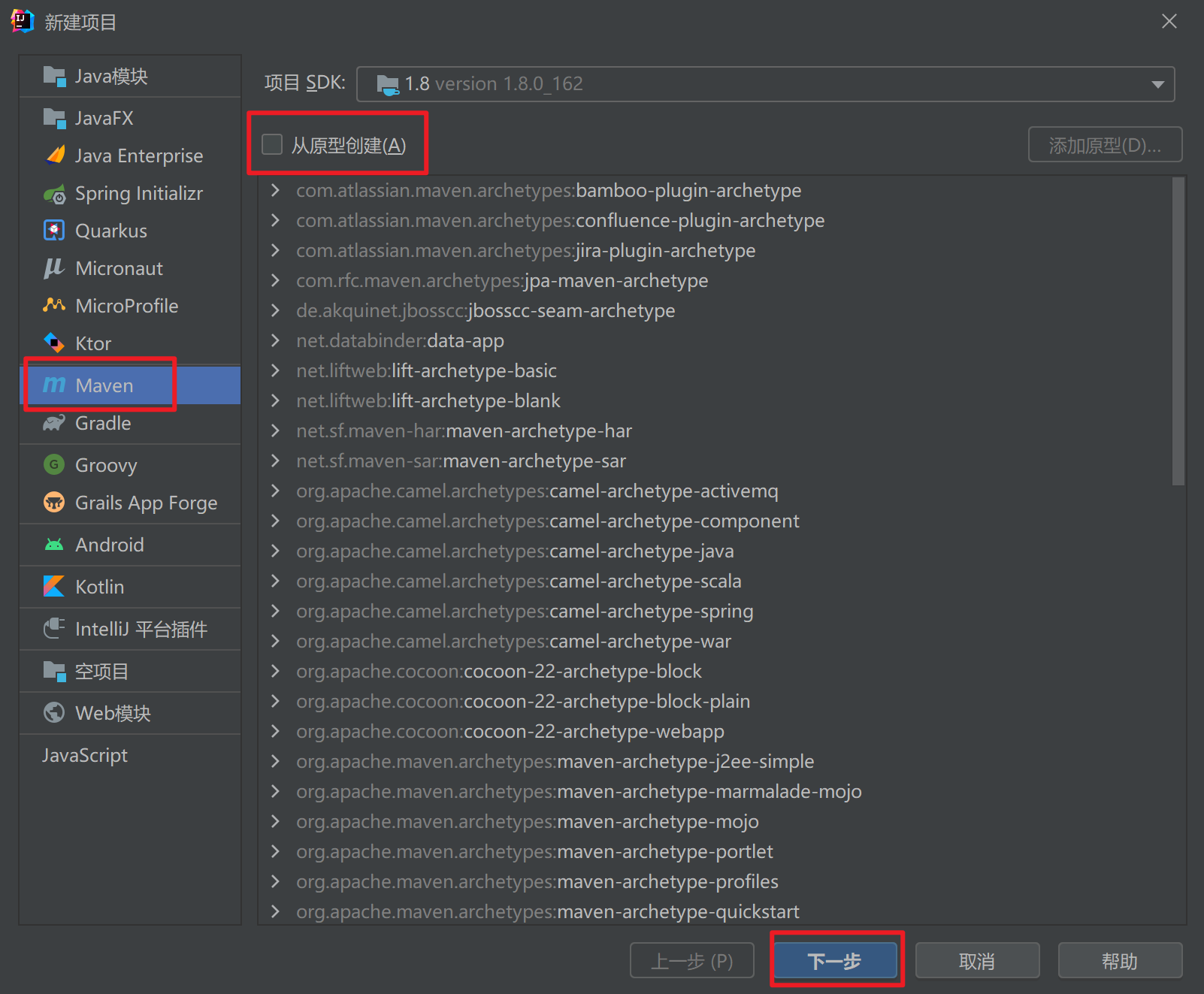The height and width of the screenshot is (994, 1204).
Task: Select 1.8 version 1.8.0_162 SDK field
Action: (x=765, y=84)
